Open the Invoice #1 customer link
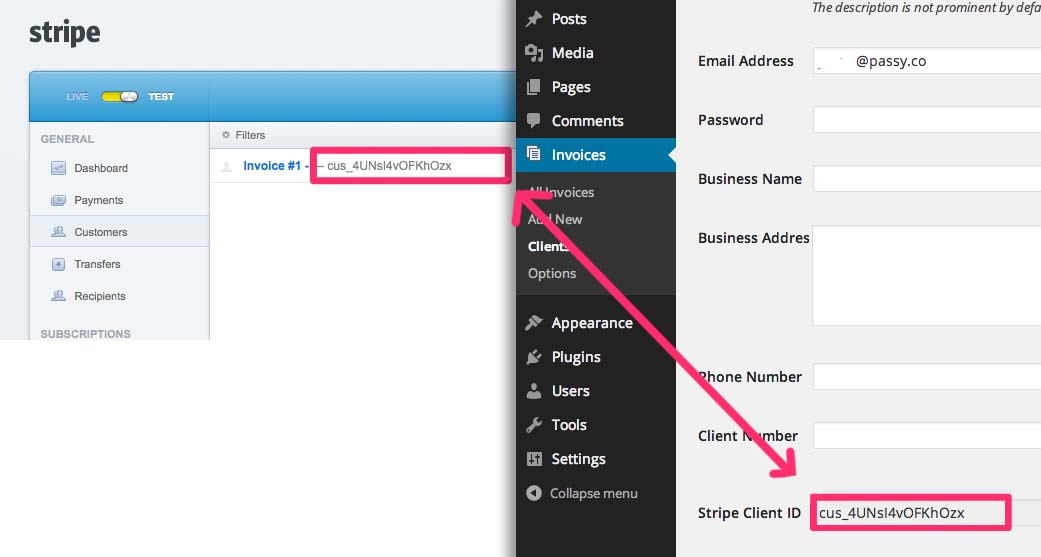Viewport: 1041px width, 557px height. [x=272, y=166]
